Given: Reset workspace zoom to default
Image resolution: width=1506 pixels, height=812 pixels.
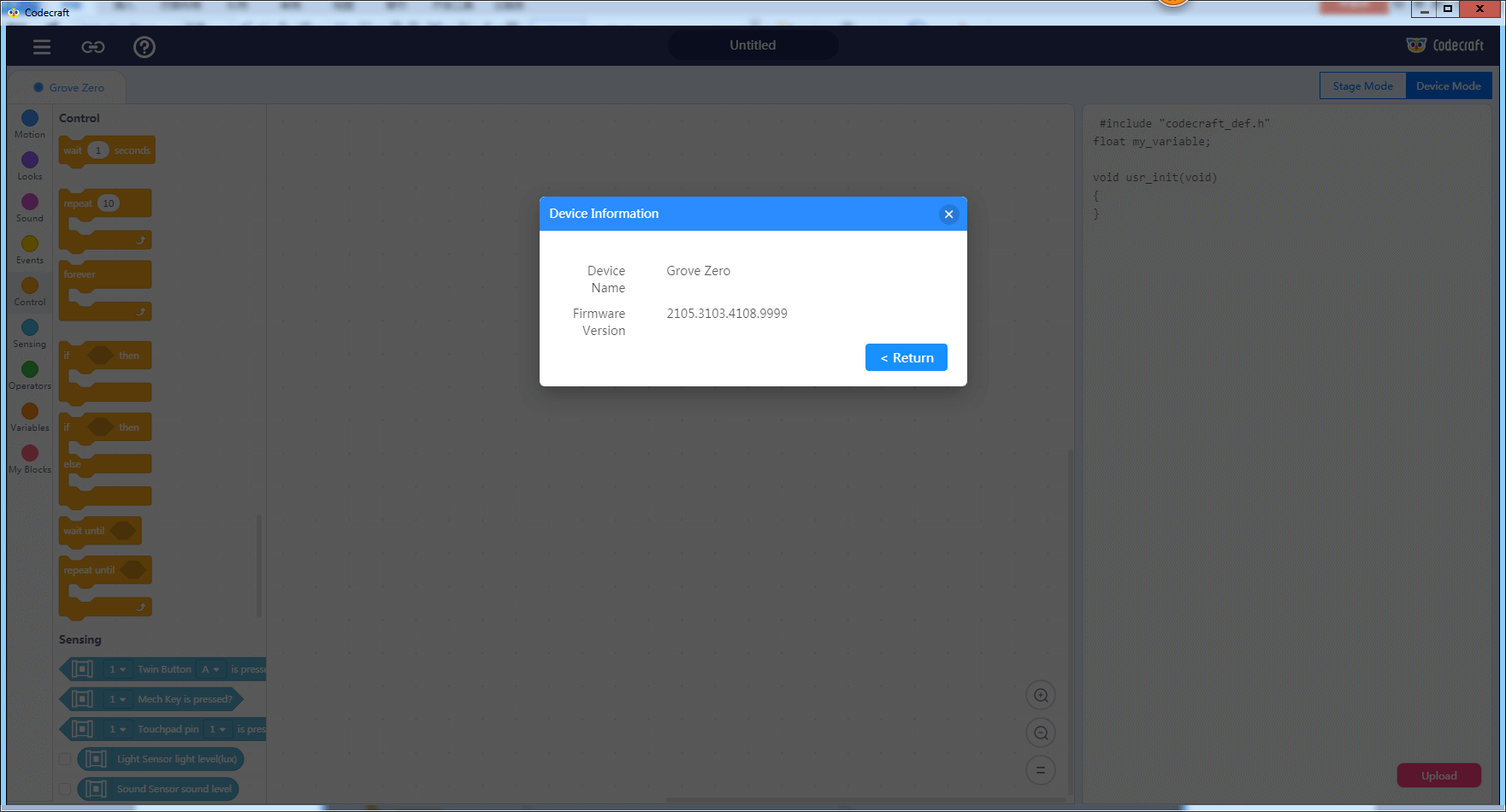Looking at the screenshot, I should [x=1041, y=770].
